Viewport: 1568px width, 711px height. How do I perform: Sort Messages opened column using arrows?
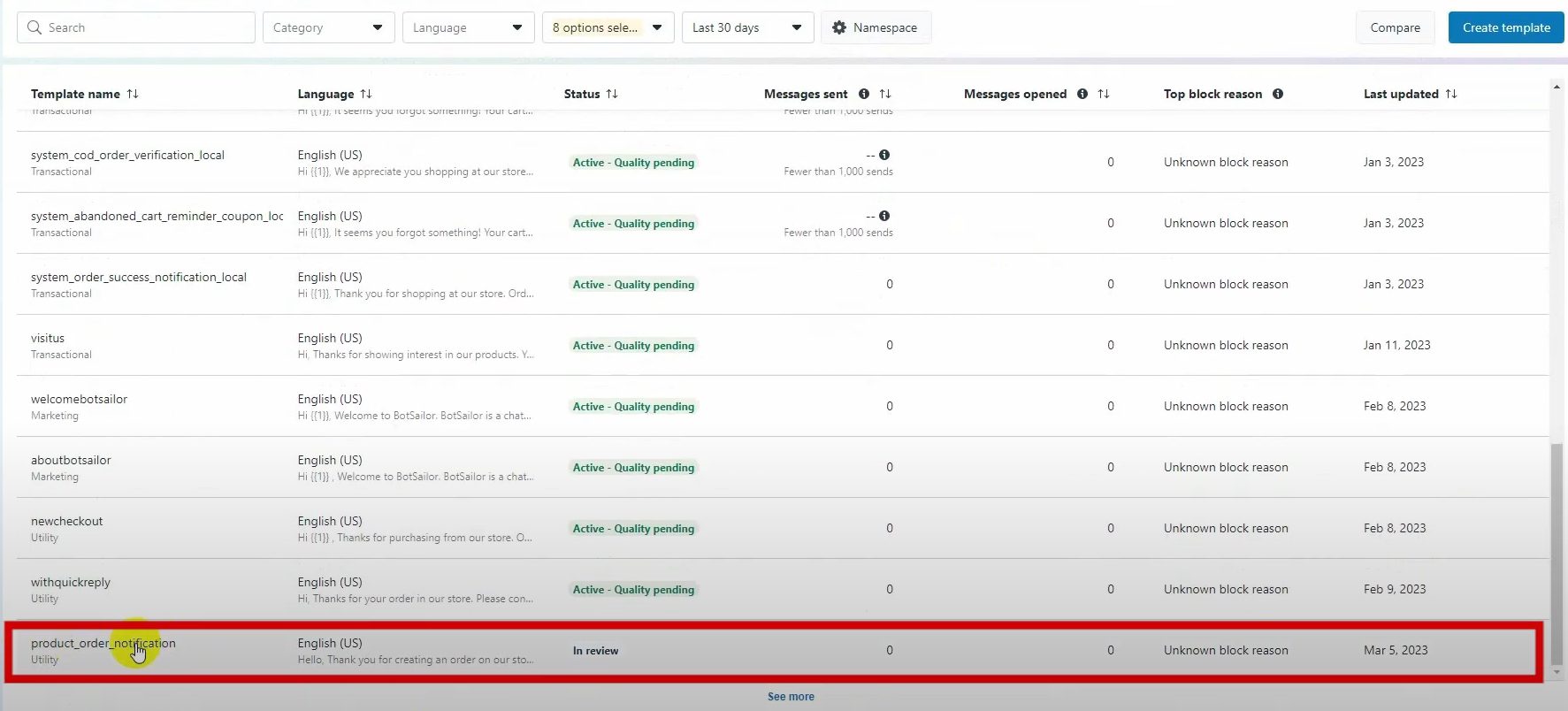[x=1104, y=94]
